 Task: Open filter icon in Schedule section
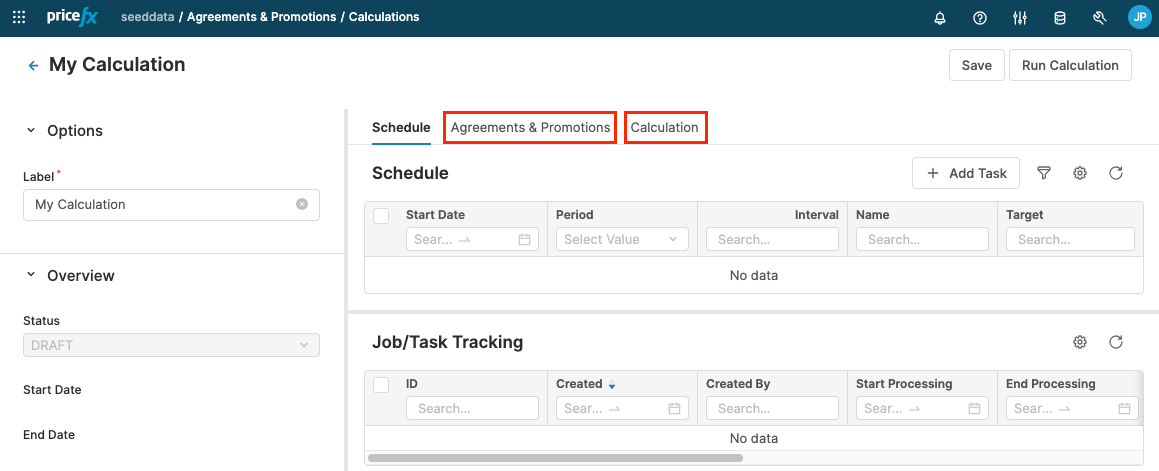tap(1044, 173)
